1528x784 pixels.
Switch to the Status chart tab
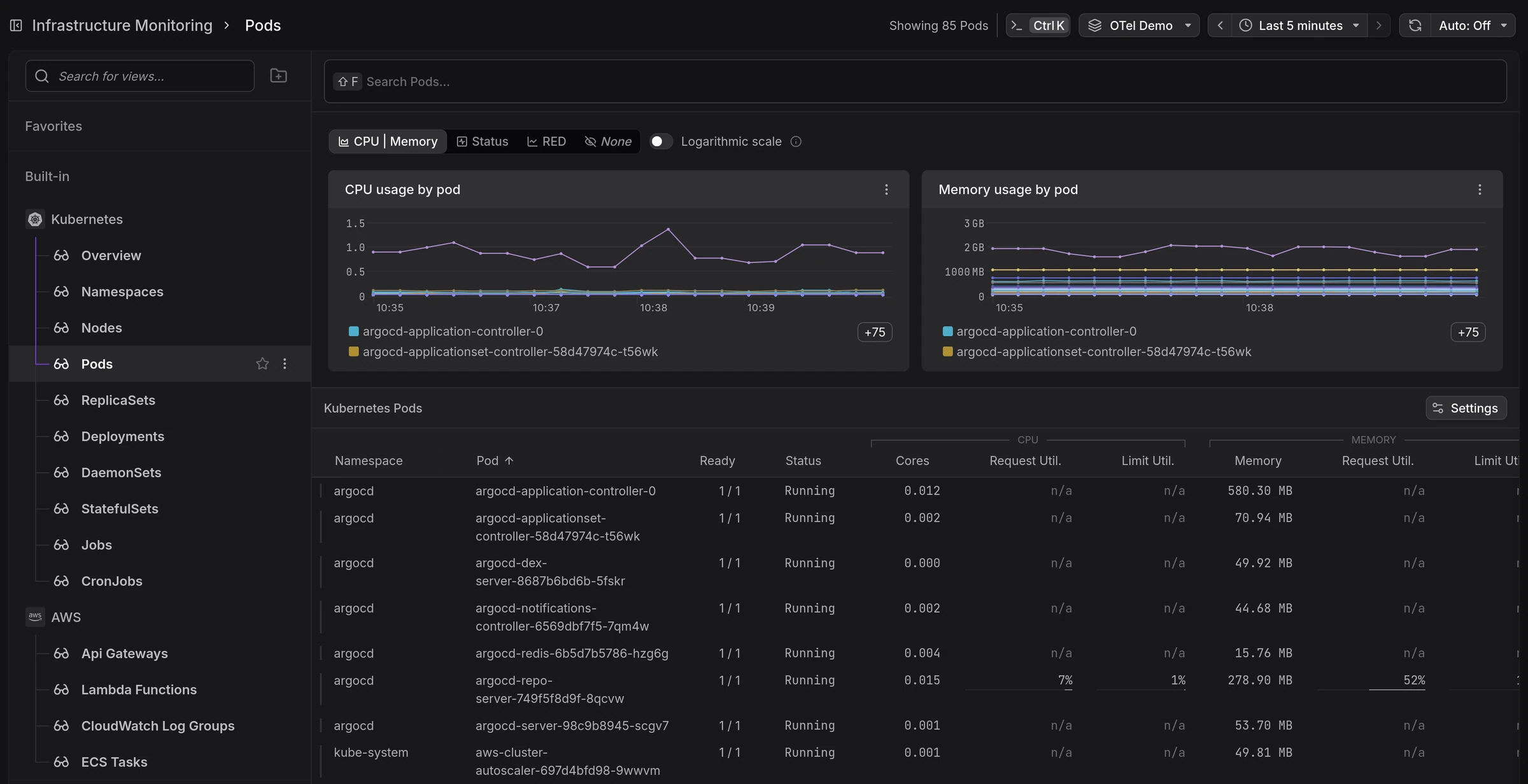[x=483, y=141]
